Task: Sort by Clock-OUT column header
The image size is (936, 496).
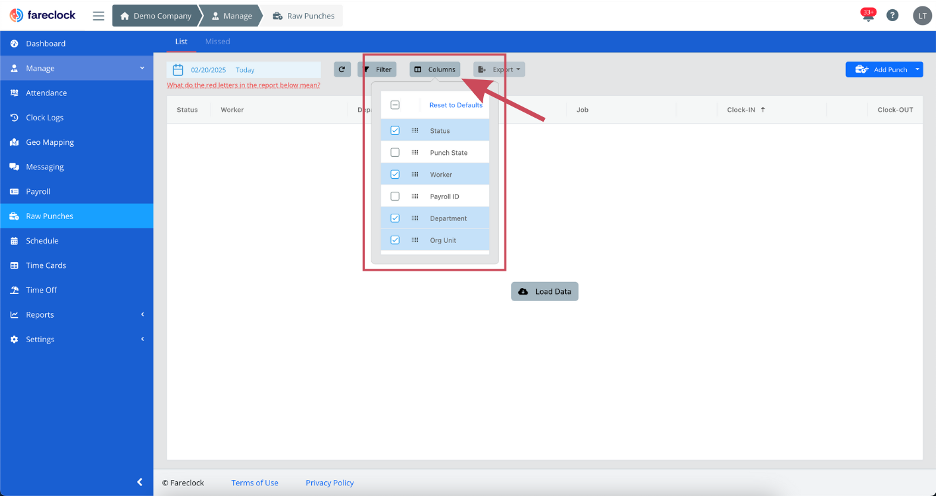Action: coord(895,110)
